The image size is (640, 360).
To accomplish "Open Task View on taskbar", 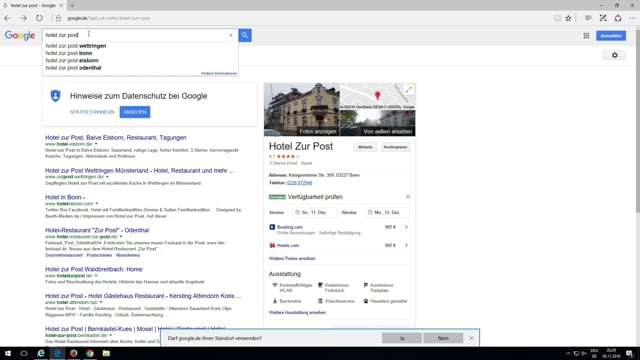I will [24, 353].
